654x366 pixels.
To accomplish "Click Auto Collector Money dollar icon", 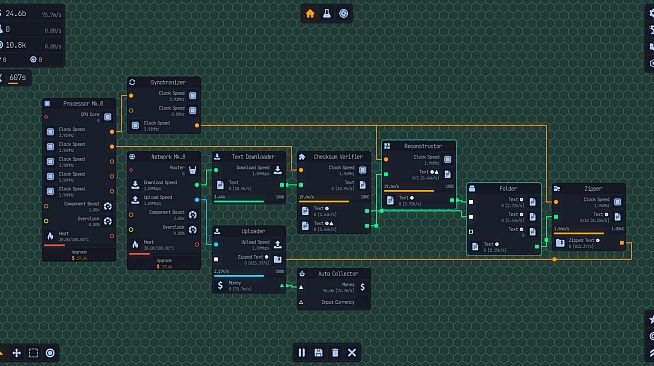I will pyautogui.click(x=363, y=287).
